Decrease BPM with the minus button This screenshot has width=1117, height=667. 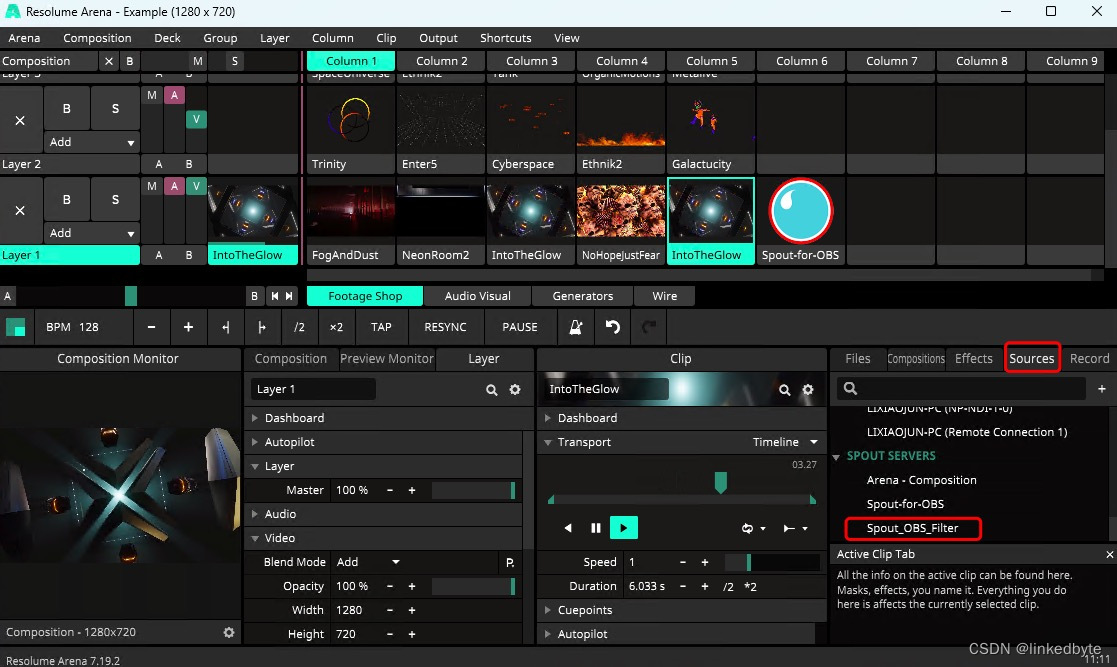click(151, 327)
